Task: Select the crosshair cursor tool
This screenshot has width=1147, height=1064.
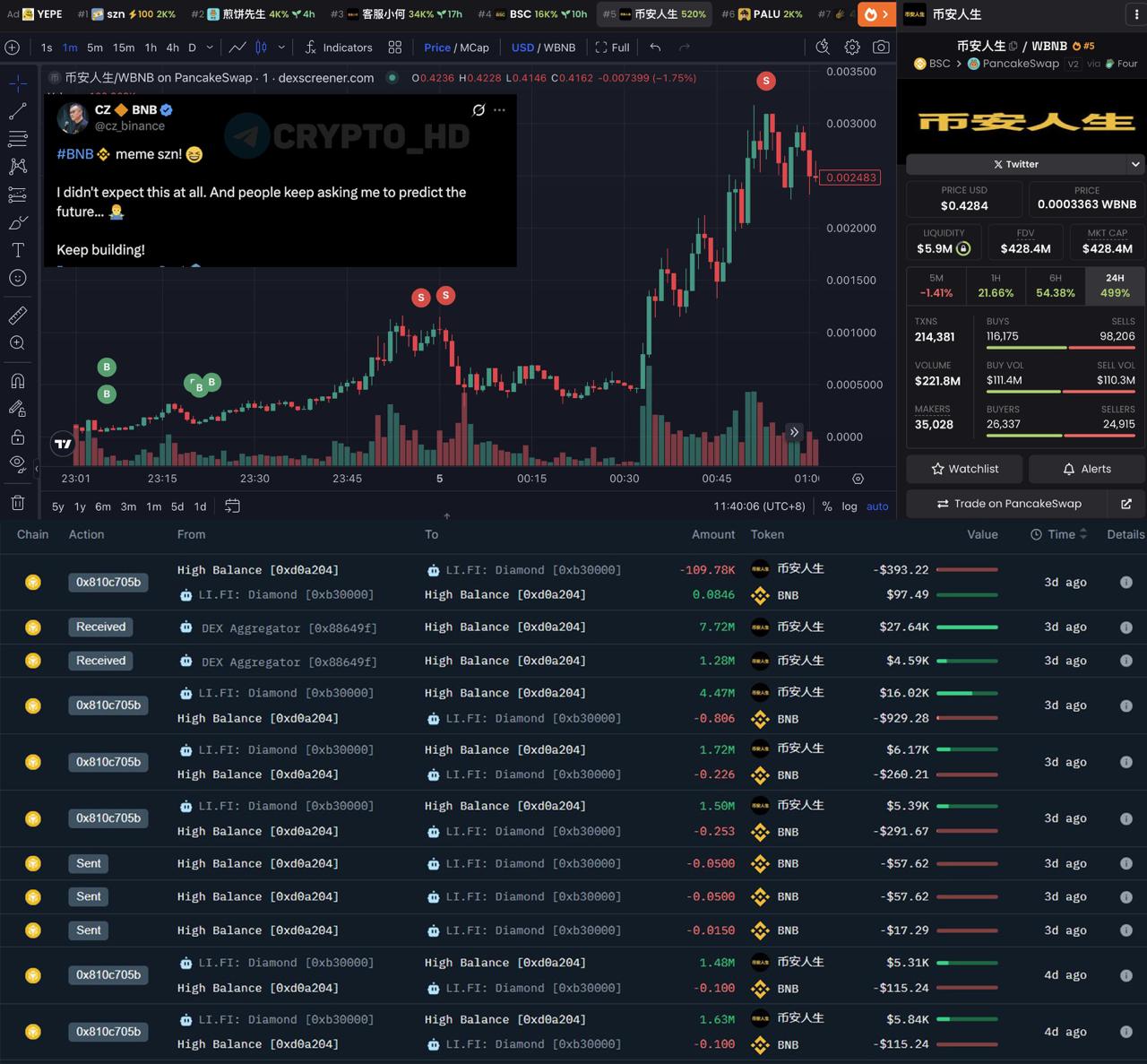Action: 18,83
